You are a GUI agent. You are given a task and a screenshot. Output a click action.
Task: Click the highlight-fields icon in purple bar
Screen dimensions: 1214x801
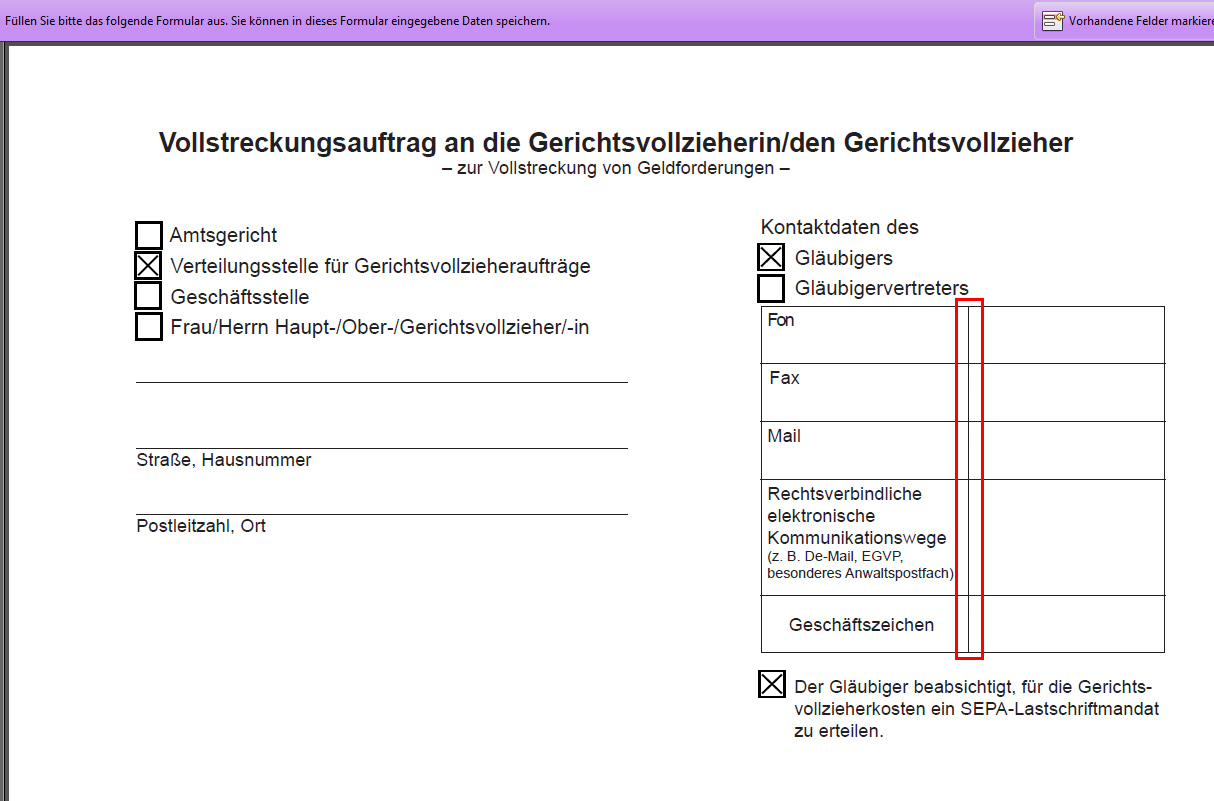click(x=1052, y=21)
